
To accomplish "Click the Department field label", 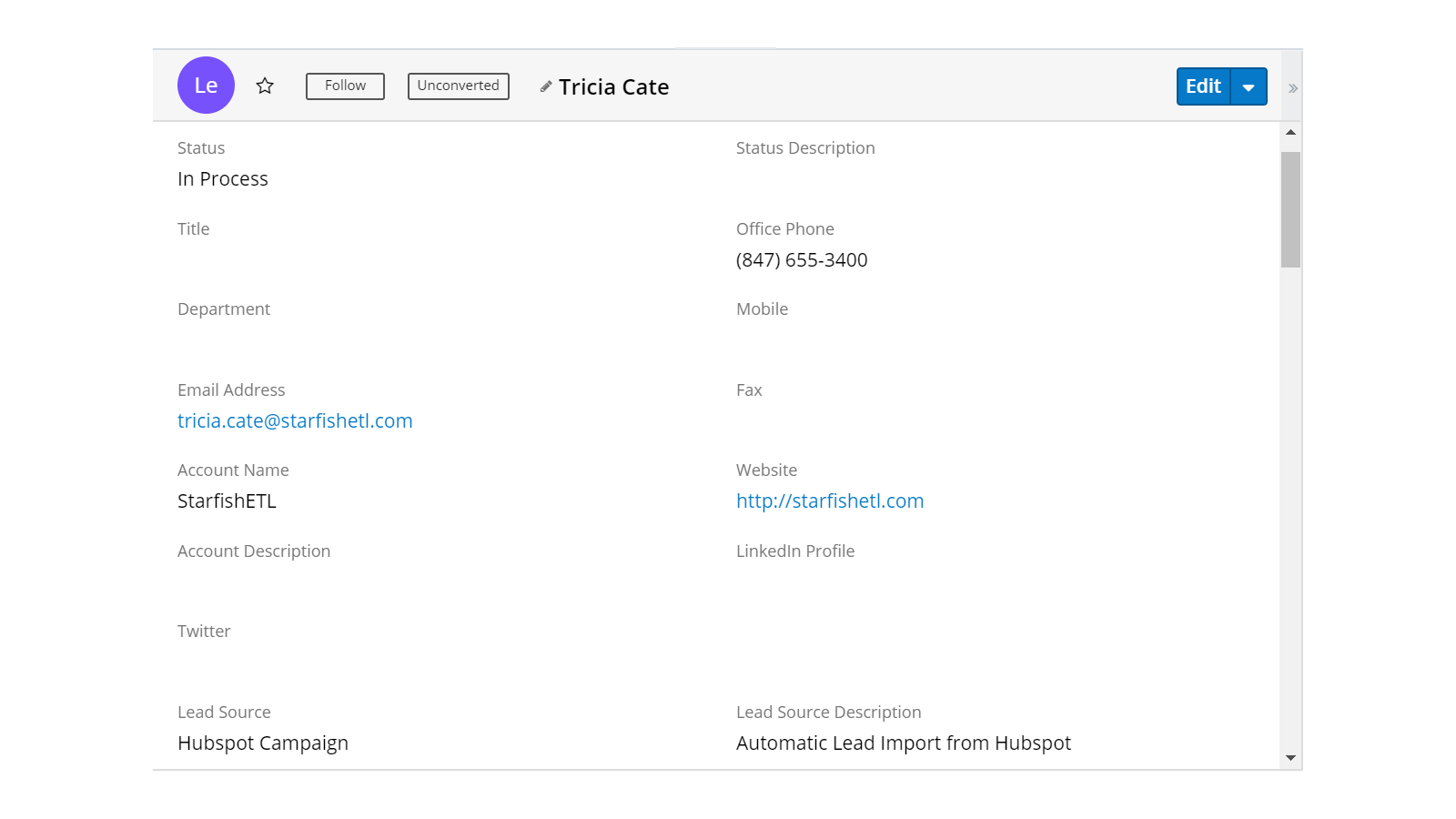I will [x=224, y=309].
